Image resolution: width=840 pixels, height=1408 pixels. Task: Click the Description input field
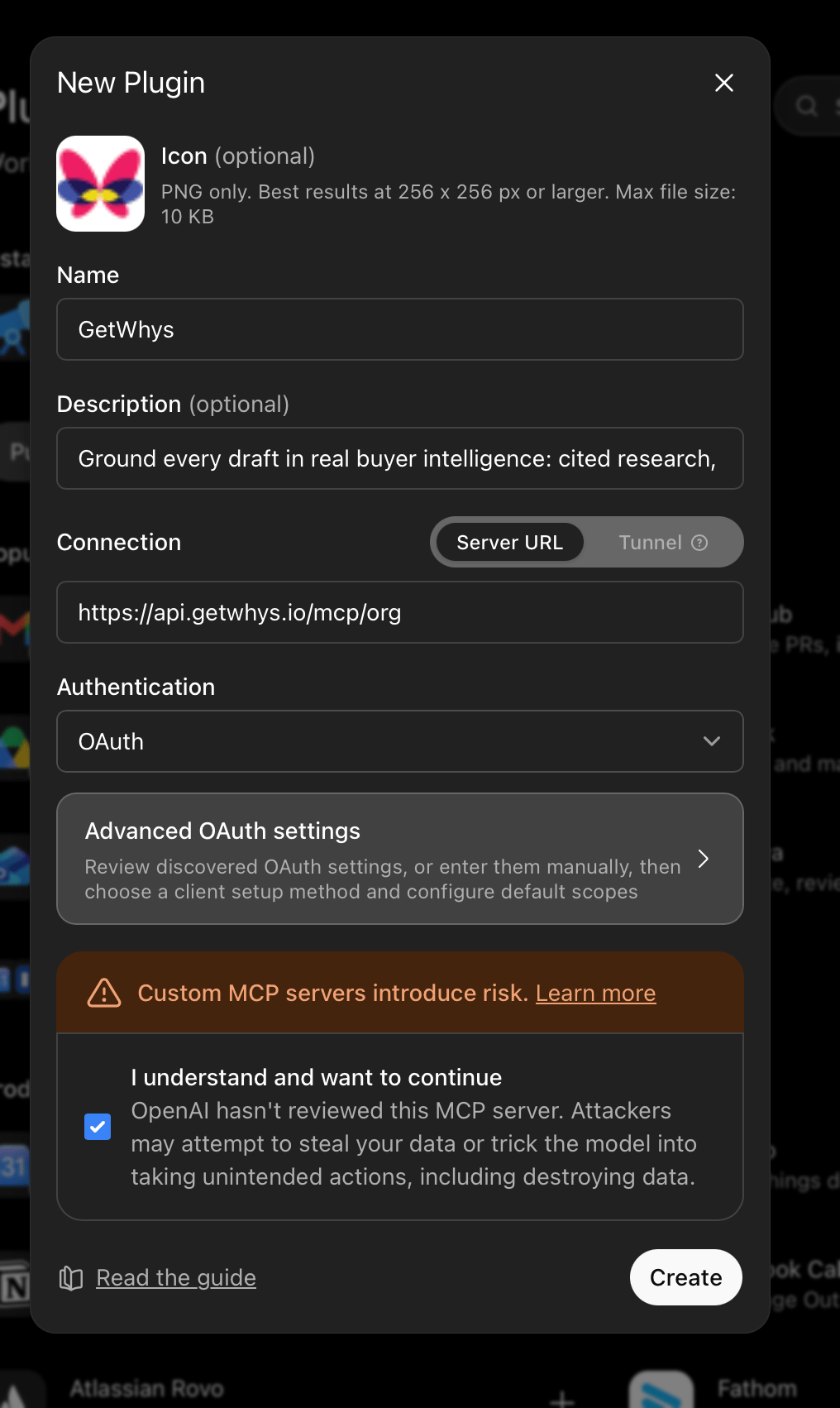tap(400, 458)
